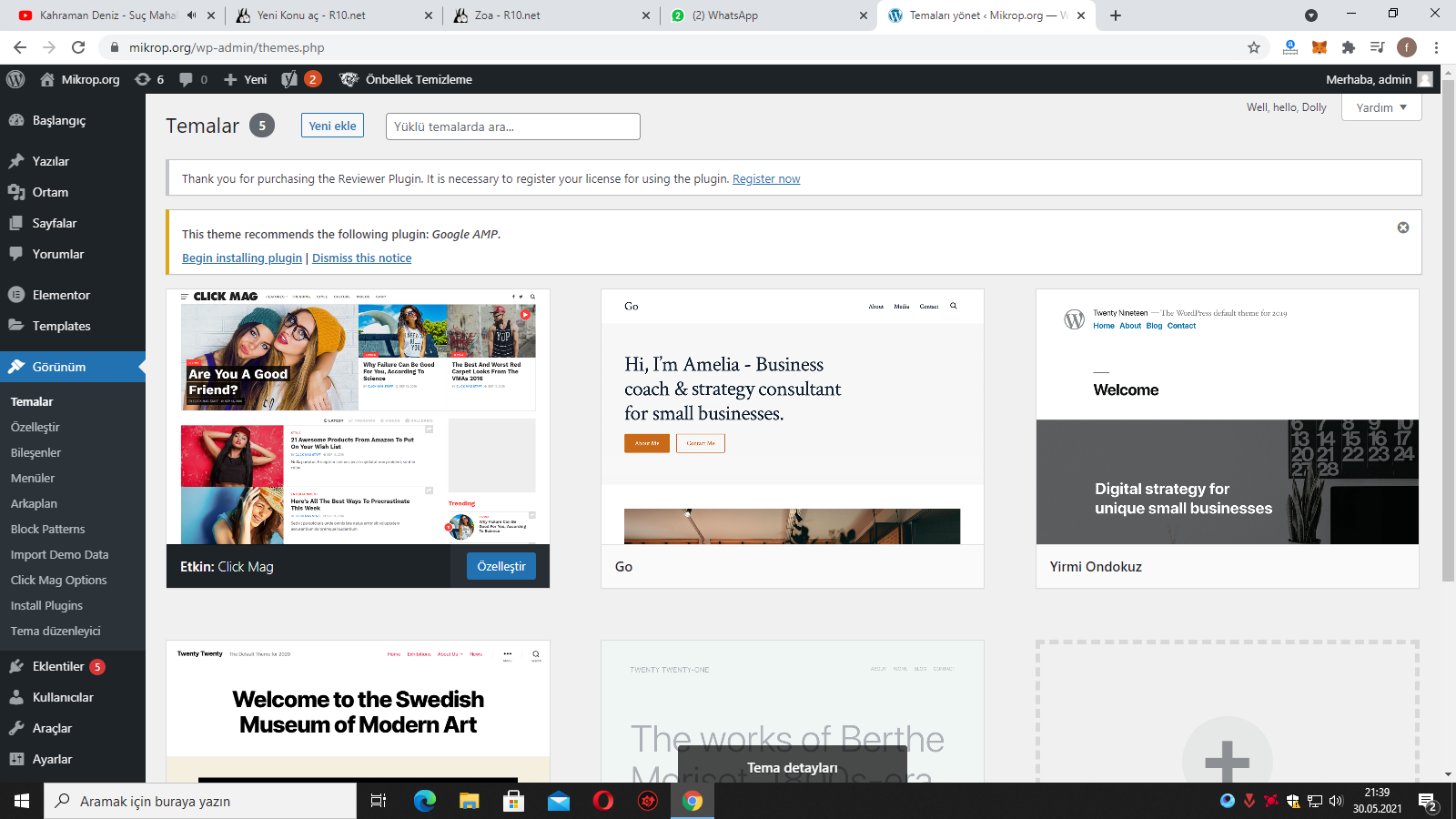Image resolution: width=1456 pixels, height=819 pixels.
Task: Open Sayfalar pages menu
Action: coord(73,223)
